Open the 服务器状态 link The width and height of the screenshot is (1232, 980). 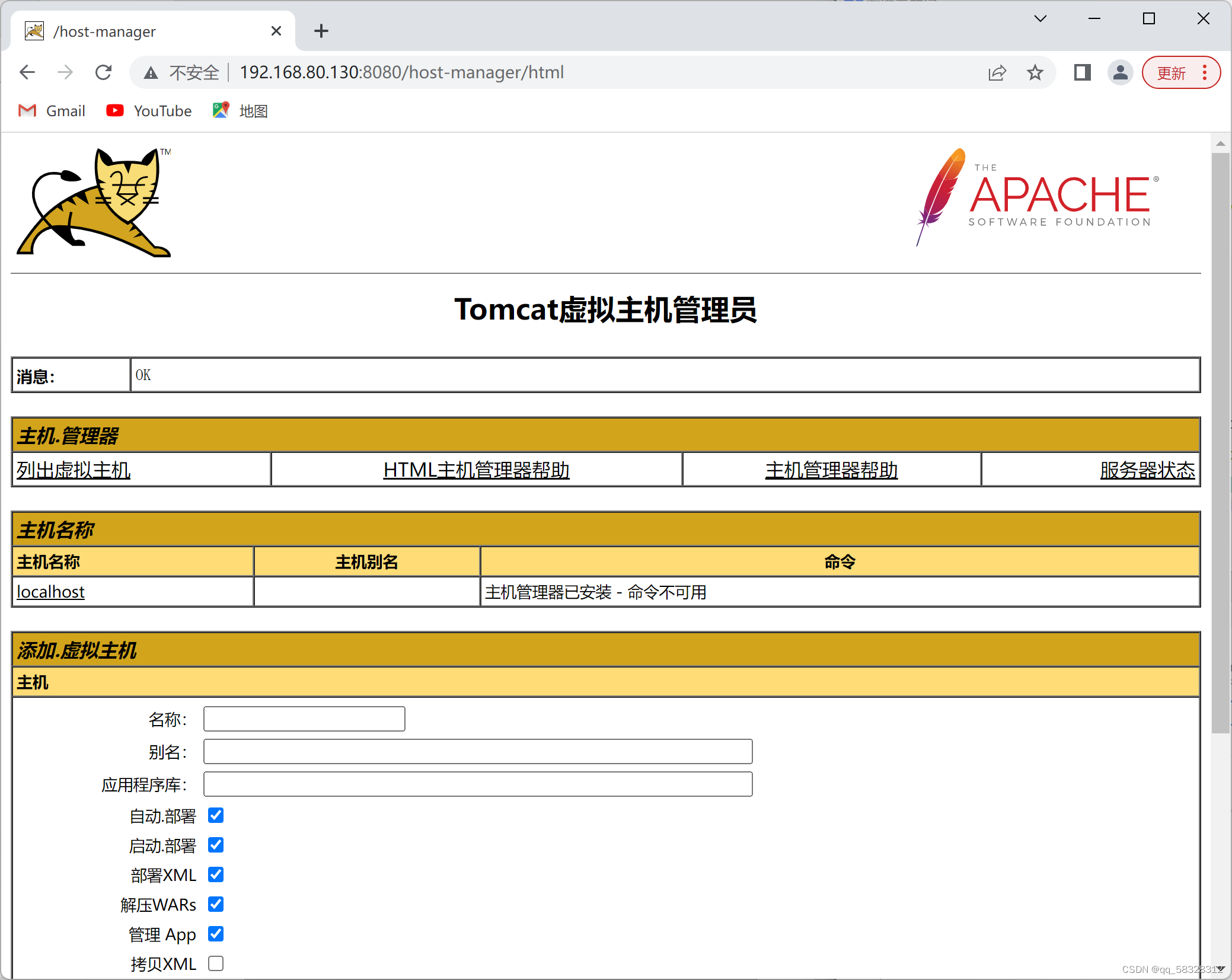(1147, 470)
